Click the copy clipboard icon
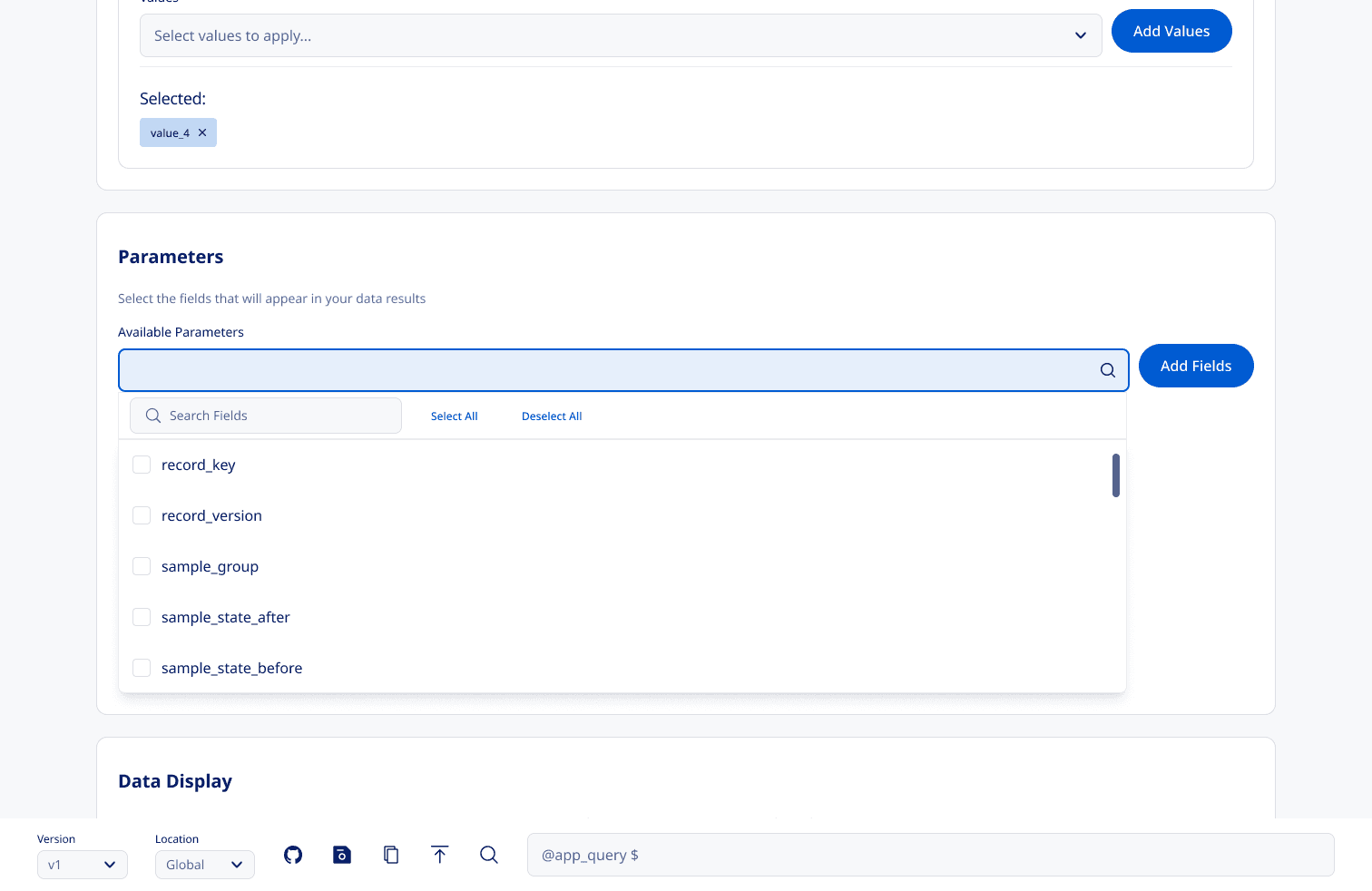Image resolution: width=1372 pixels, height=891 pixels. [x=391, y=855]
